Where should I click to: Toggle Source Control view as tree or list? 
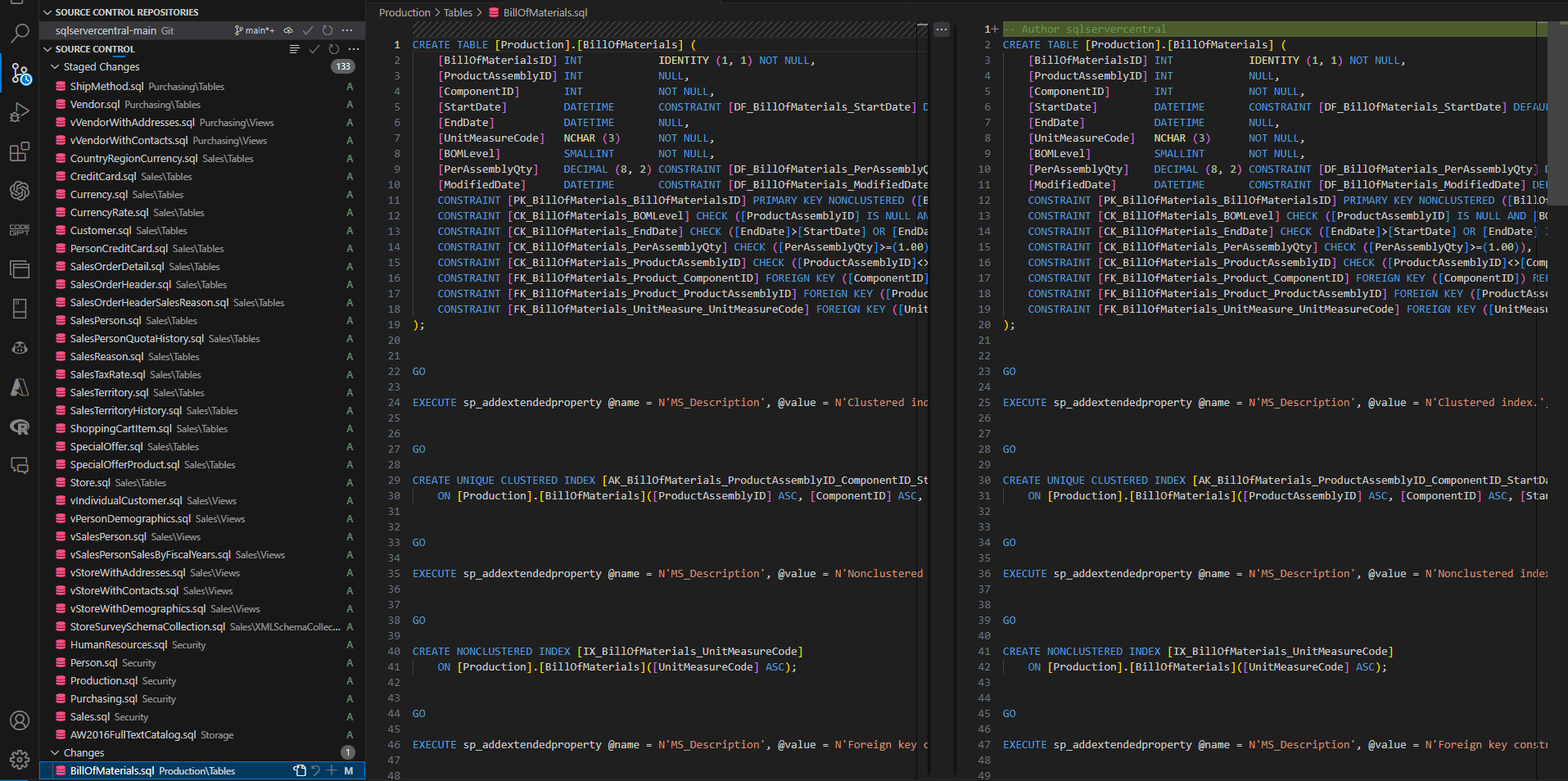coord(295,49)
